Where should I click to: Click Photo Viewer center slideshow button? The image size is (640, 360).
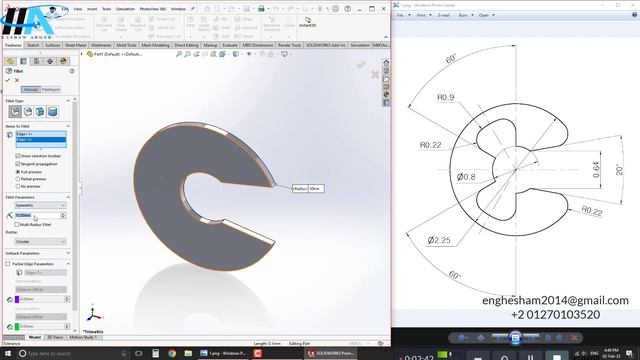[515, 338]
